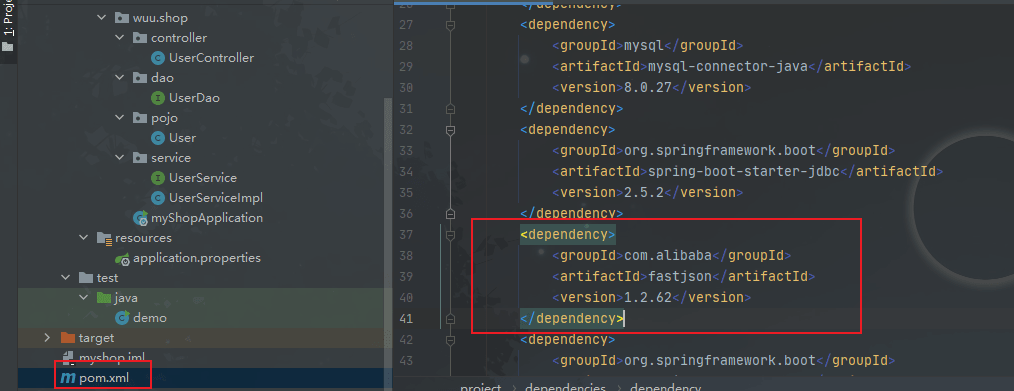Click the version text '8.0.27'

point(648,87)
